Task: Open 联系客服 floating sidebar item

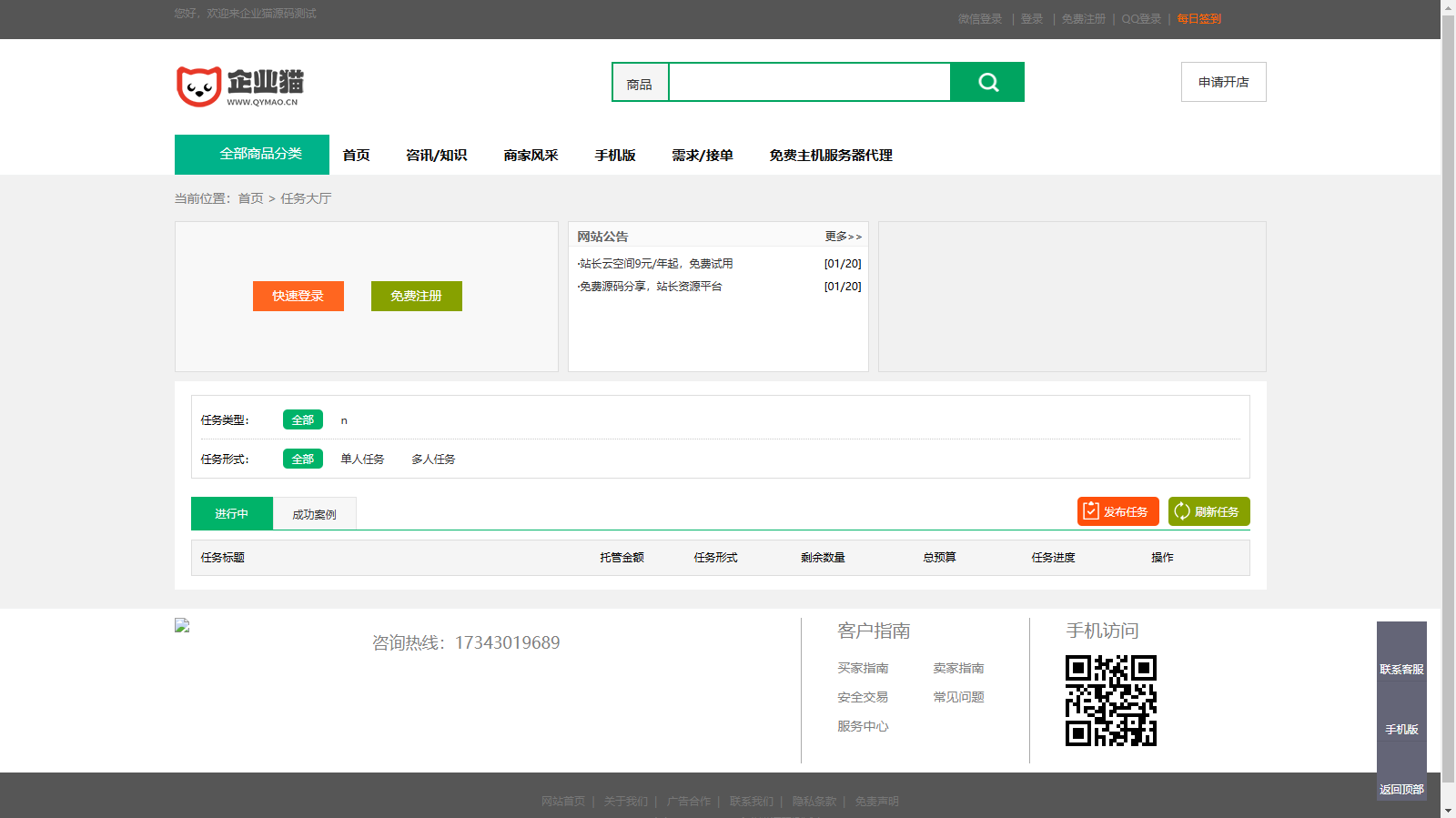Action: coord(1401,669)
